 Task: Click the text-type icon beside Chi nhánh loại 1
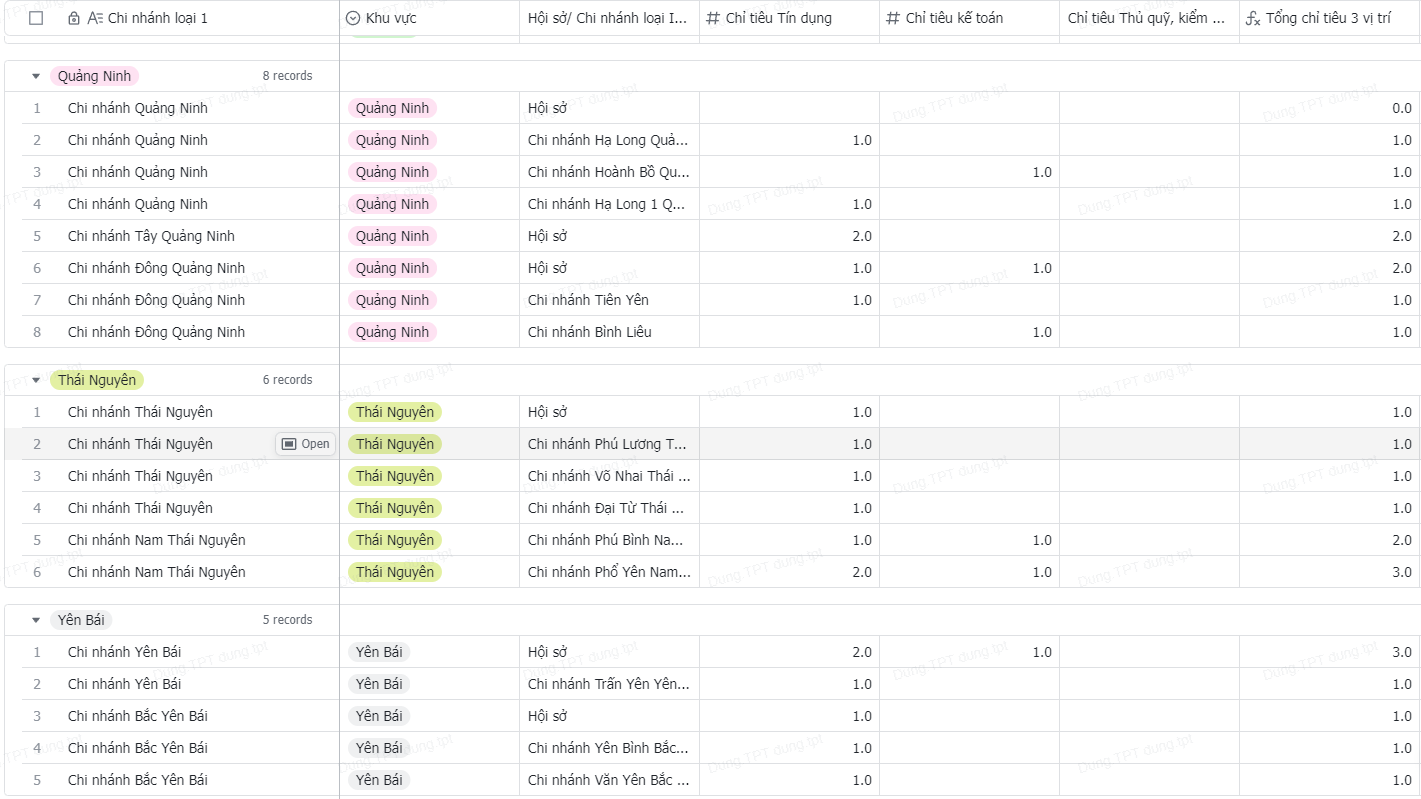[x=95, y=18]
